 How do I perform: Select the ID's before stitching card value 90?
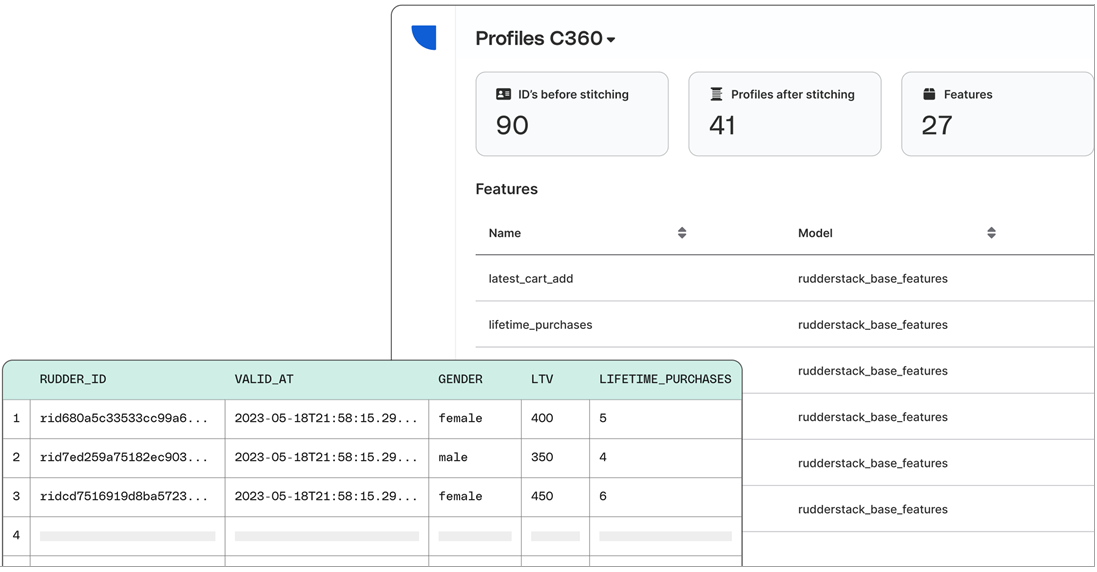tap(512, 125)
